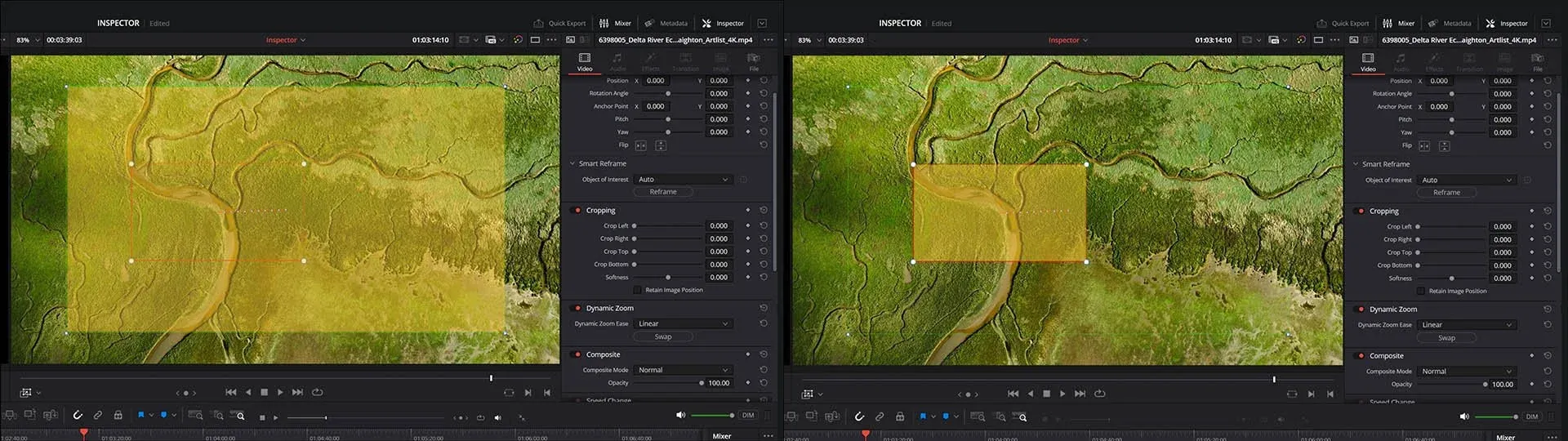Open 83% zoom dropdown in right viewer

809,39
